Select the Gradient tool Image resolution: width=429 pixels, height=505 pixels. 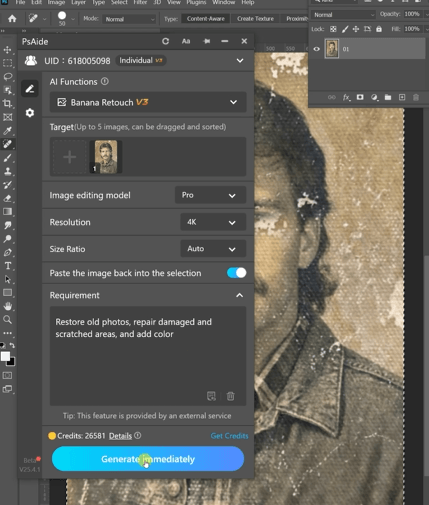[7, 212]
